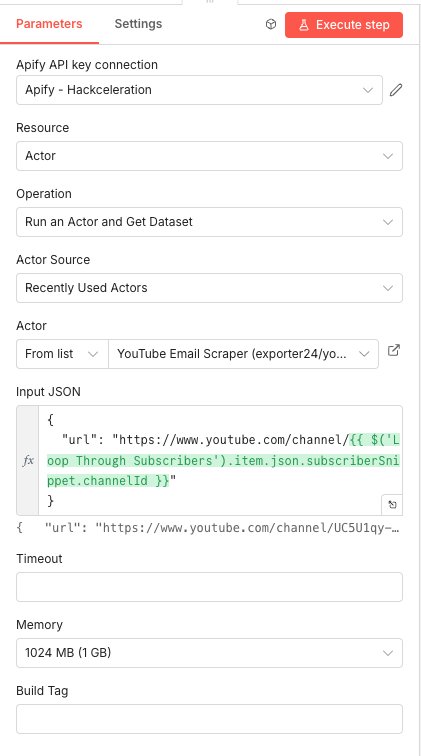This screenshot has width=421, height=756.
Task: Focus the Build Tag input field
Action: 209,719
